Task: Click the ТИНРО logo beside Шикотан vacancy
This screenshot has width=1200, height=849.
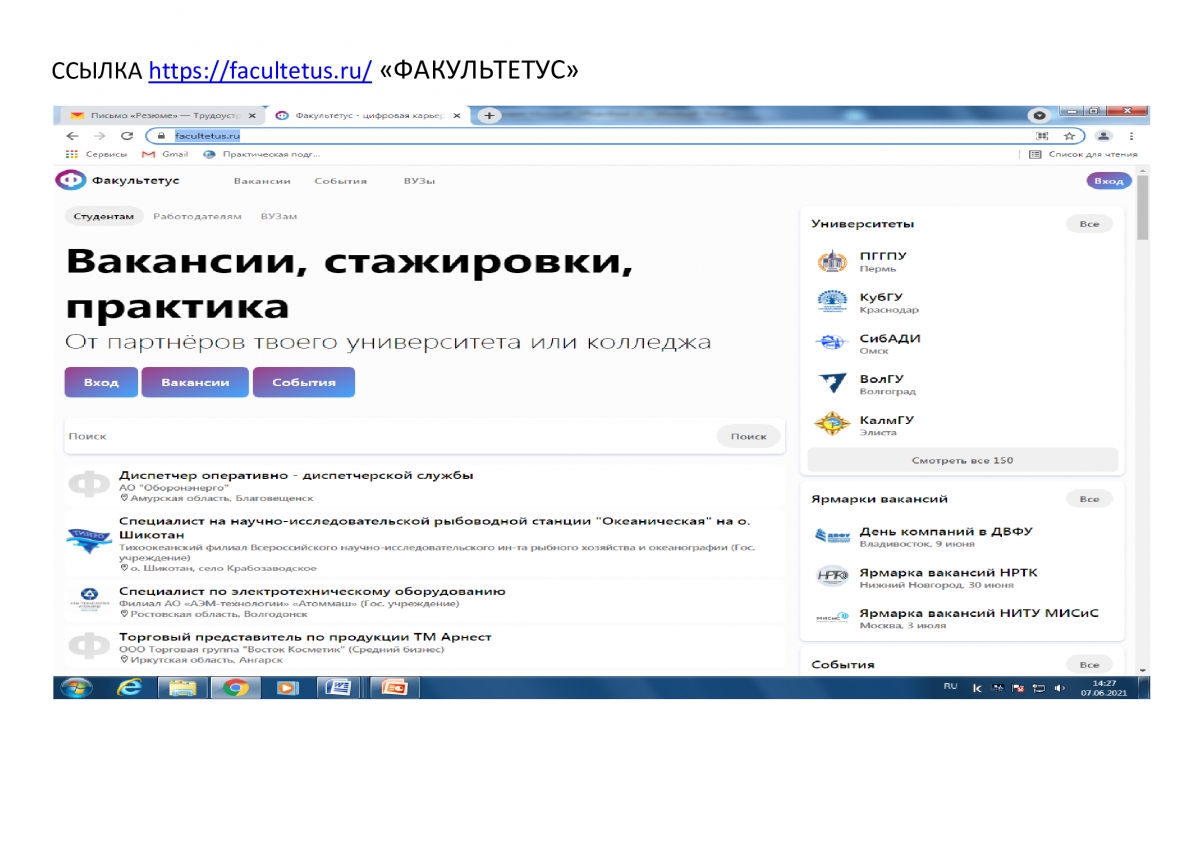Action: 89,540
